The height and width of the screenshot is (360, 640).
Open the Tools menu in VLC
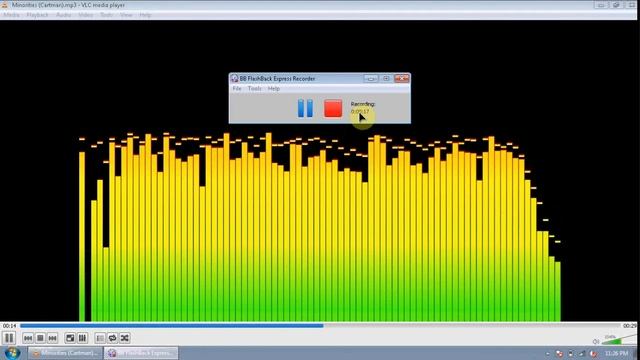107,15
